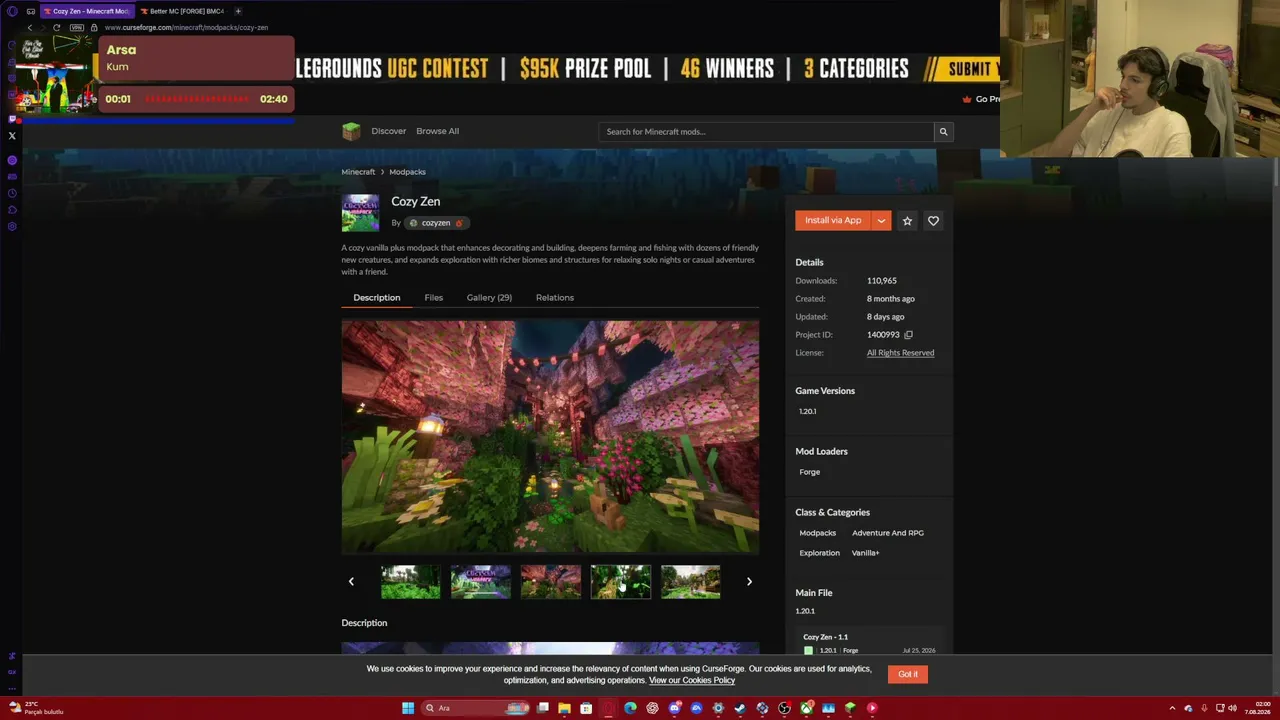The height and width of the screenshot is (720, 1280).
Task: Open the Exploration category tag
Action: tap(819, 553)
